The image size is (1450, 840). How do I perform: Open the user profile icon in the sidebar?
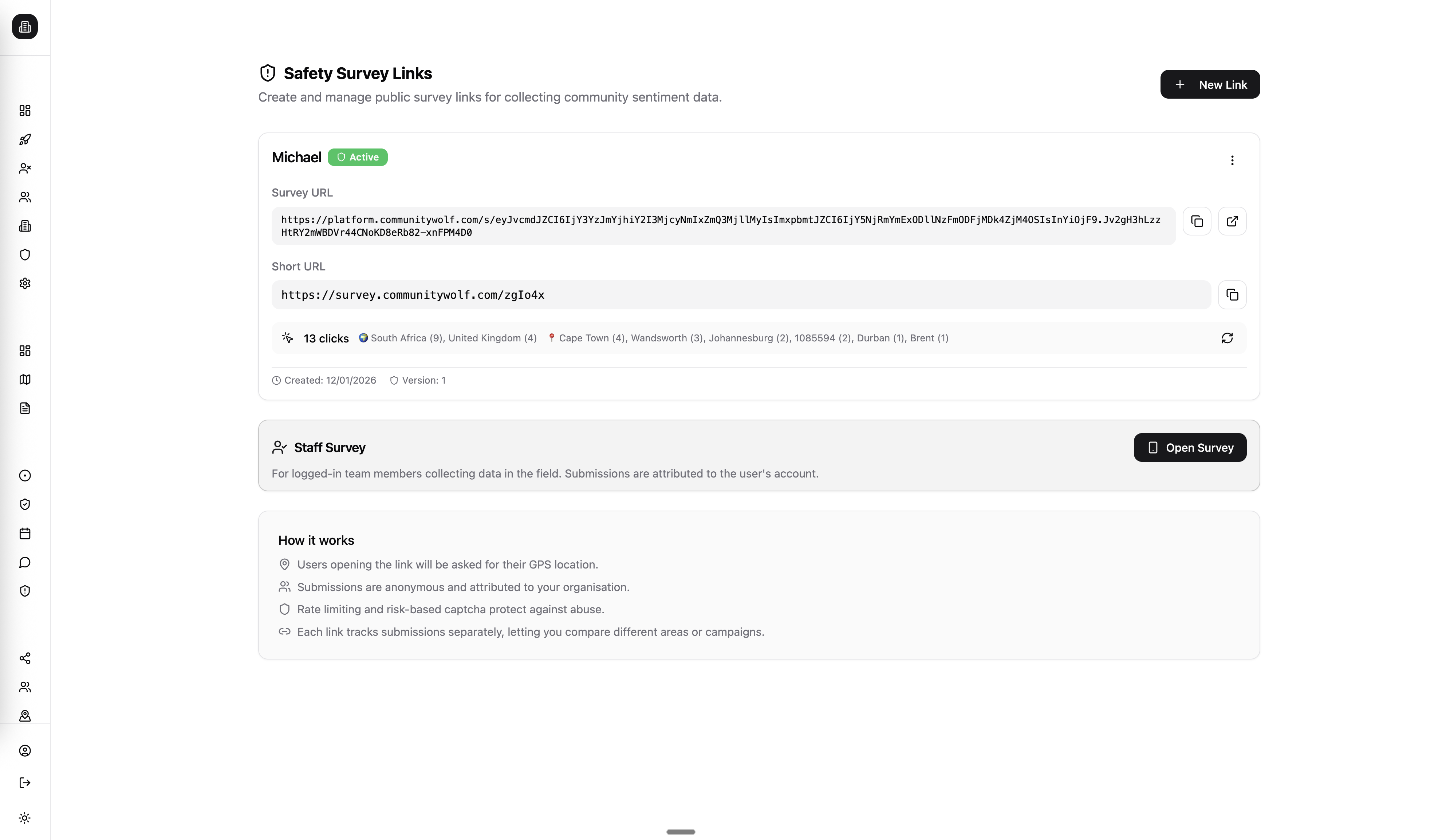25,751
